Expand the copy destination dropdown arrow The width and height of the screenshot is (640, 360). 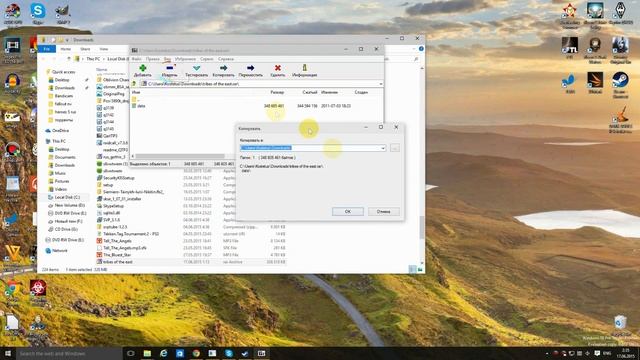point(383,148)
